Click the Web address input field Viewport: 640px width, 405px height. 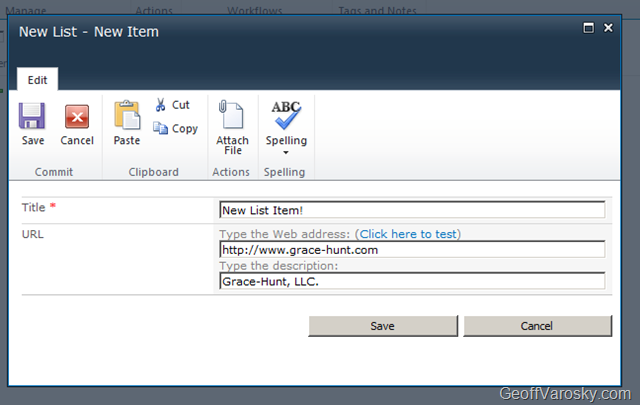point(412,250)
